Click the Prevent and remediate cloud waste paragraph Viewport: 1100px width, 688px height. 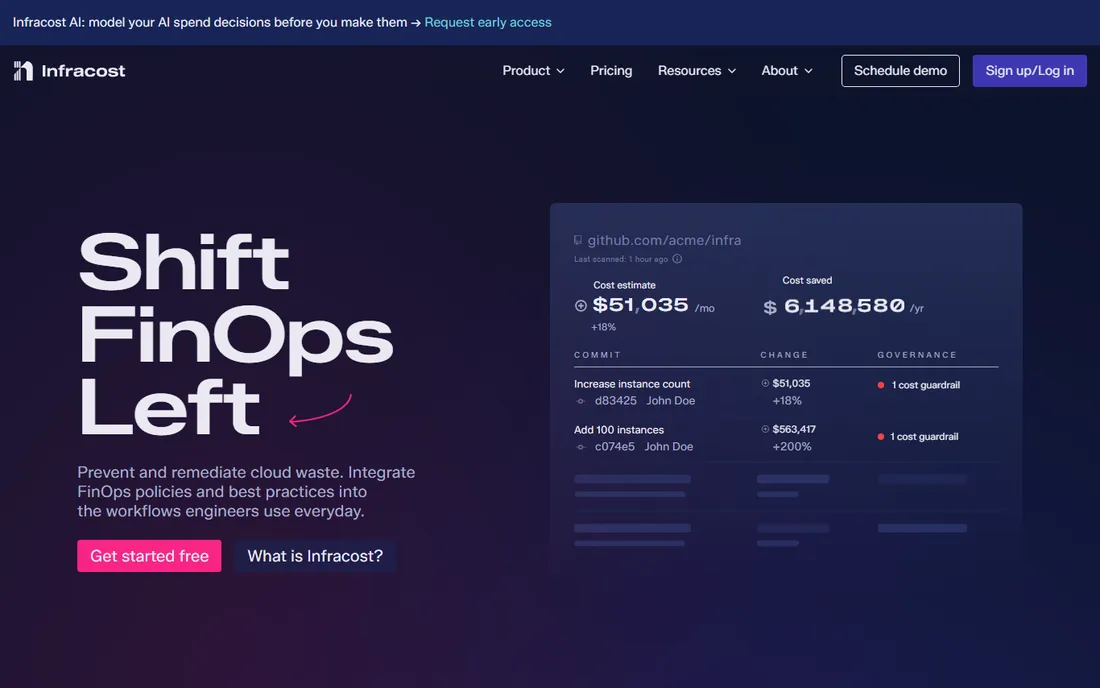click(246, 492)
